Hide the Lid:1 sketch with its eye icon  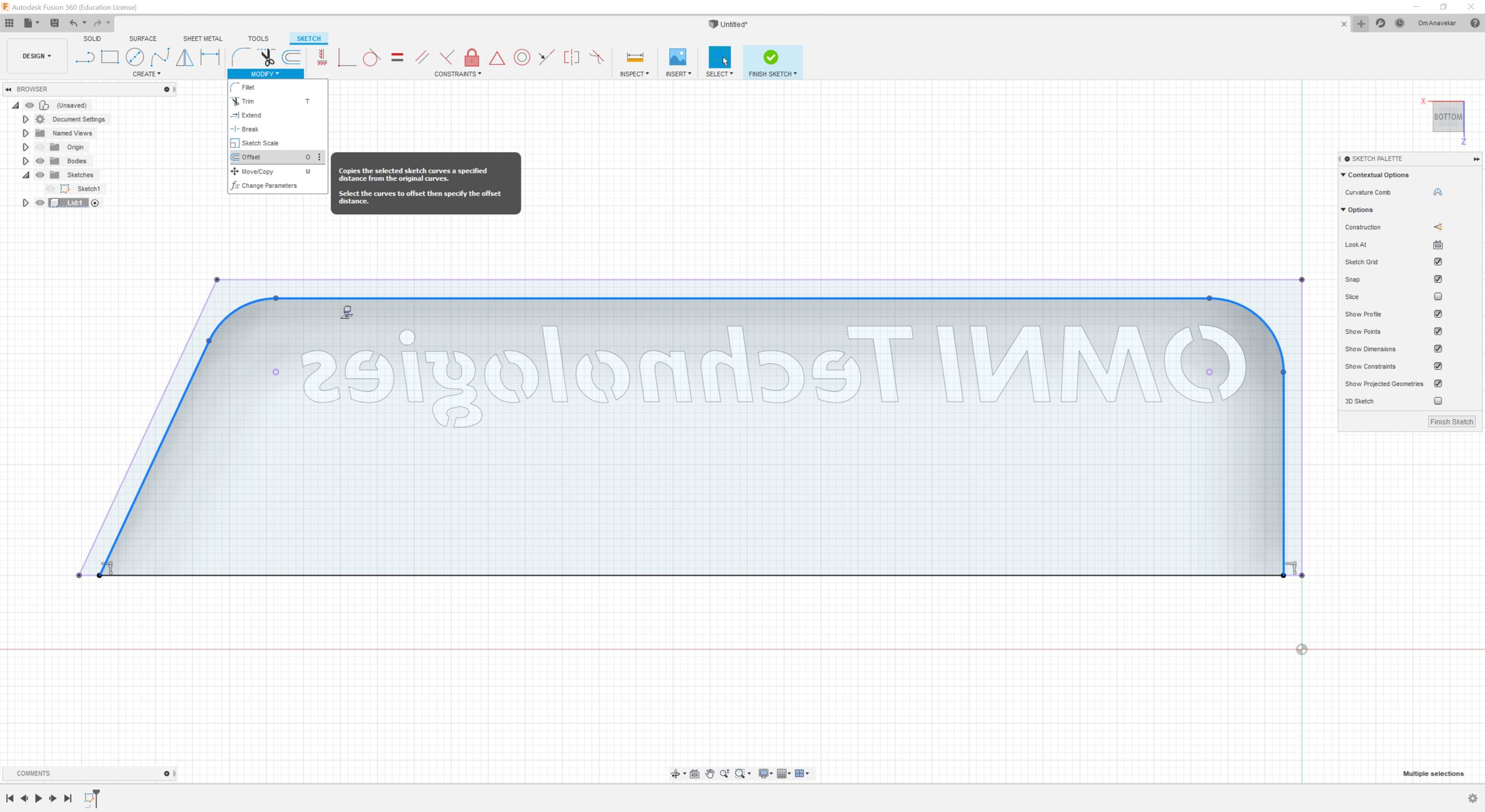pos(40,202)
